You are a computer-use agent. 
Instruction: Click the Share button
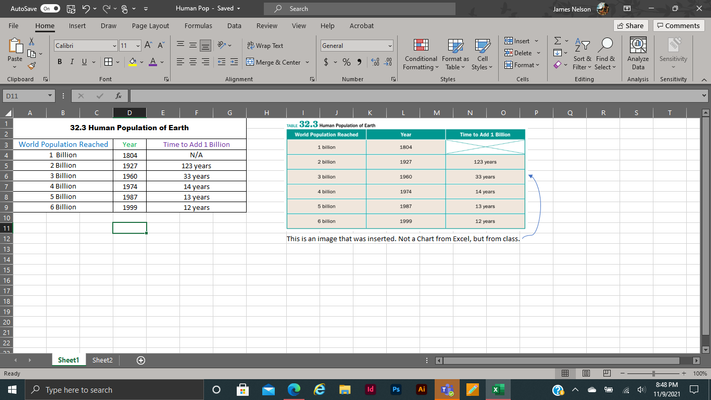[630, 26]
